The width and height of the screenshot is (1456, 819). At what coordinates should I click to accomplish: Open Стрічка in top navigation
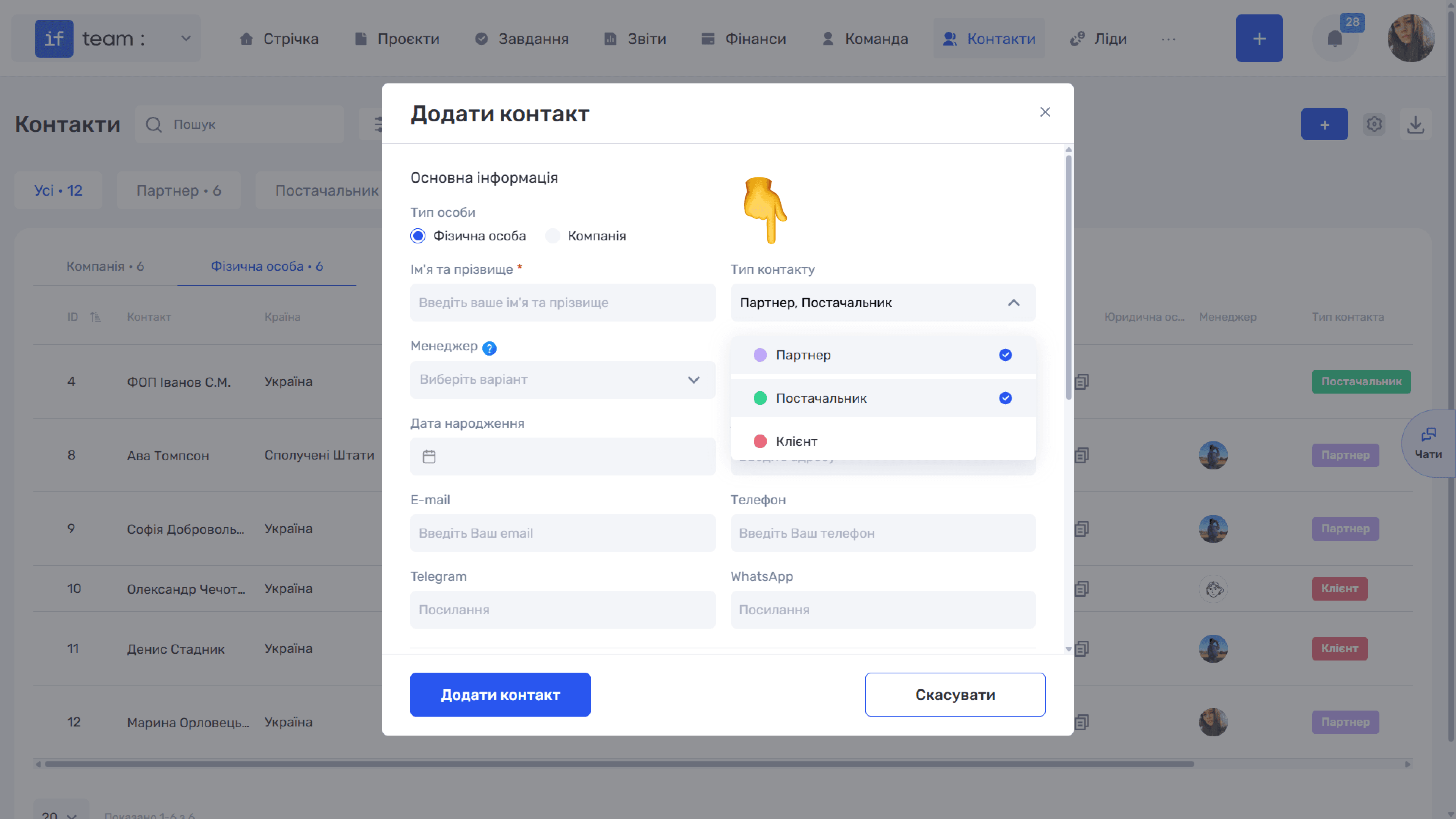click(279, 38)
